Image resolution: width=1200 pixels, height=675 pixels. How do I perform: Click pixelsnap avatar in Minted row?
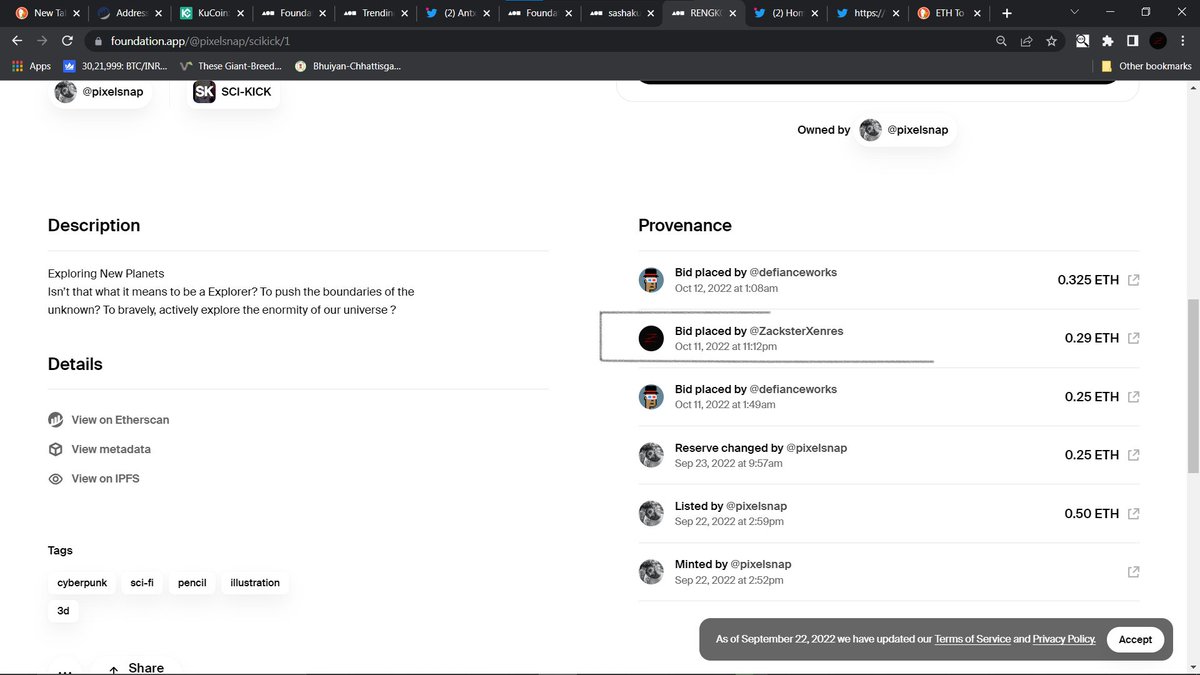click(651, 572)
